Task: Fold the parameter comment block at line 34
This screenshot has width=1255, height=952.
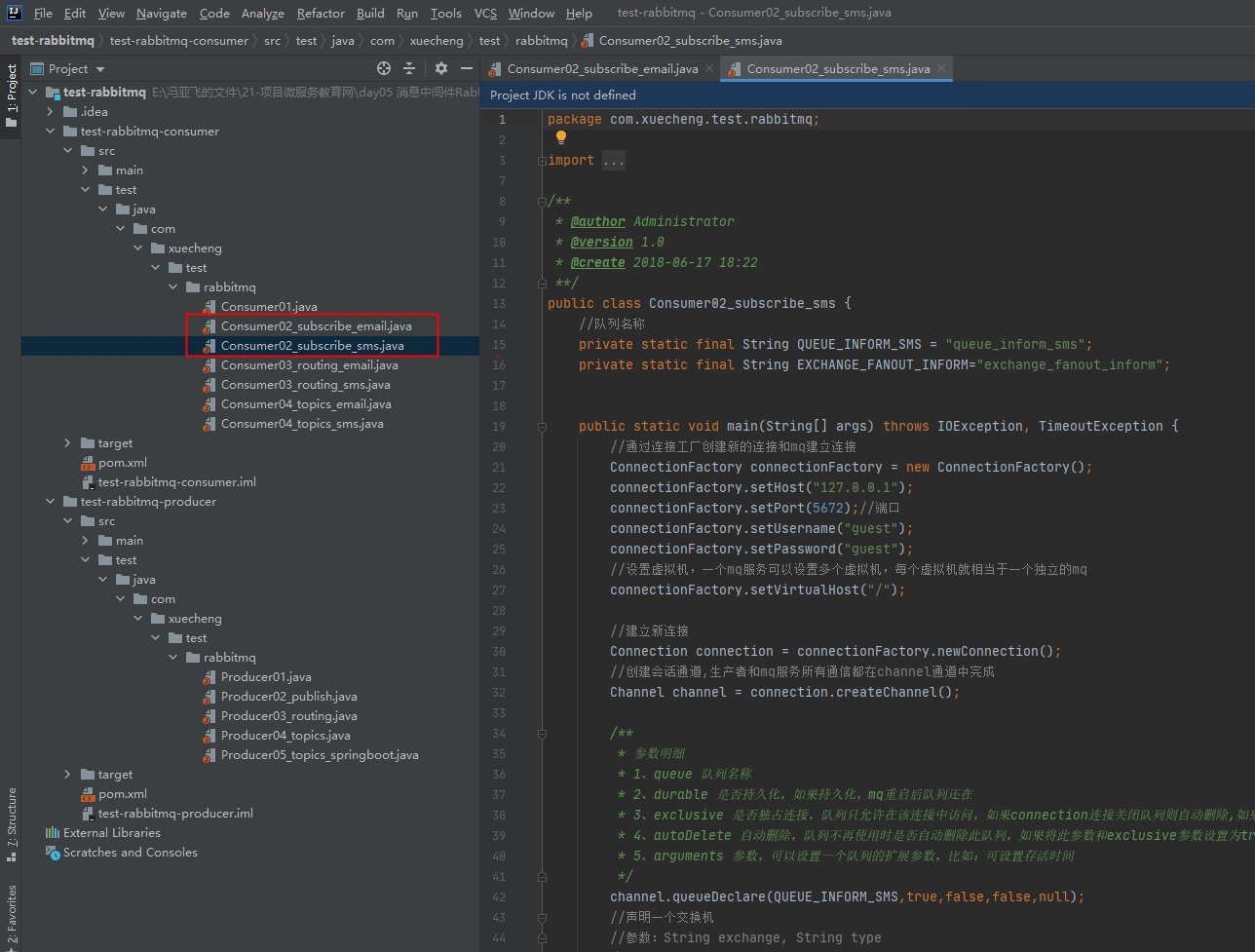Action: coord(542,733)
